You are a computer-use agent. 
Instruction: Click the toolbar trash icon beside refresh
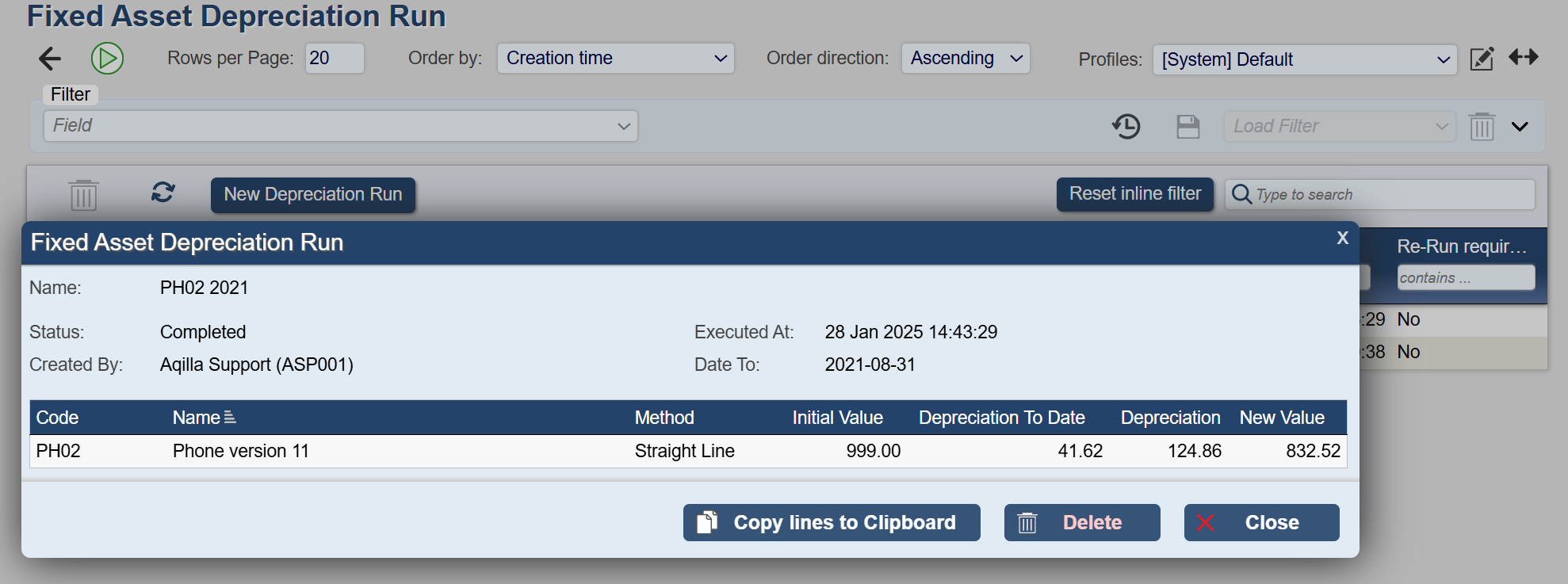[x=83, y=195]
